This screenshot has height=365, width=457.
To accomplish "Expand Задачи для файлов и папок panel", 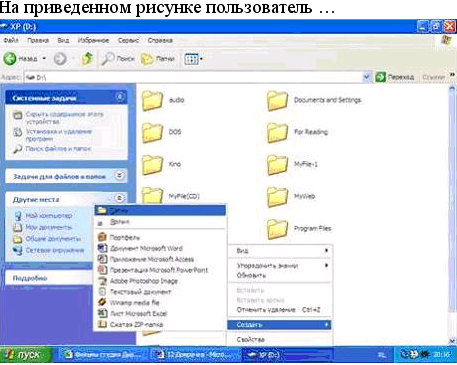I will point(120,176).
